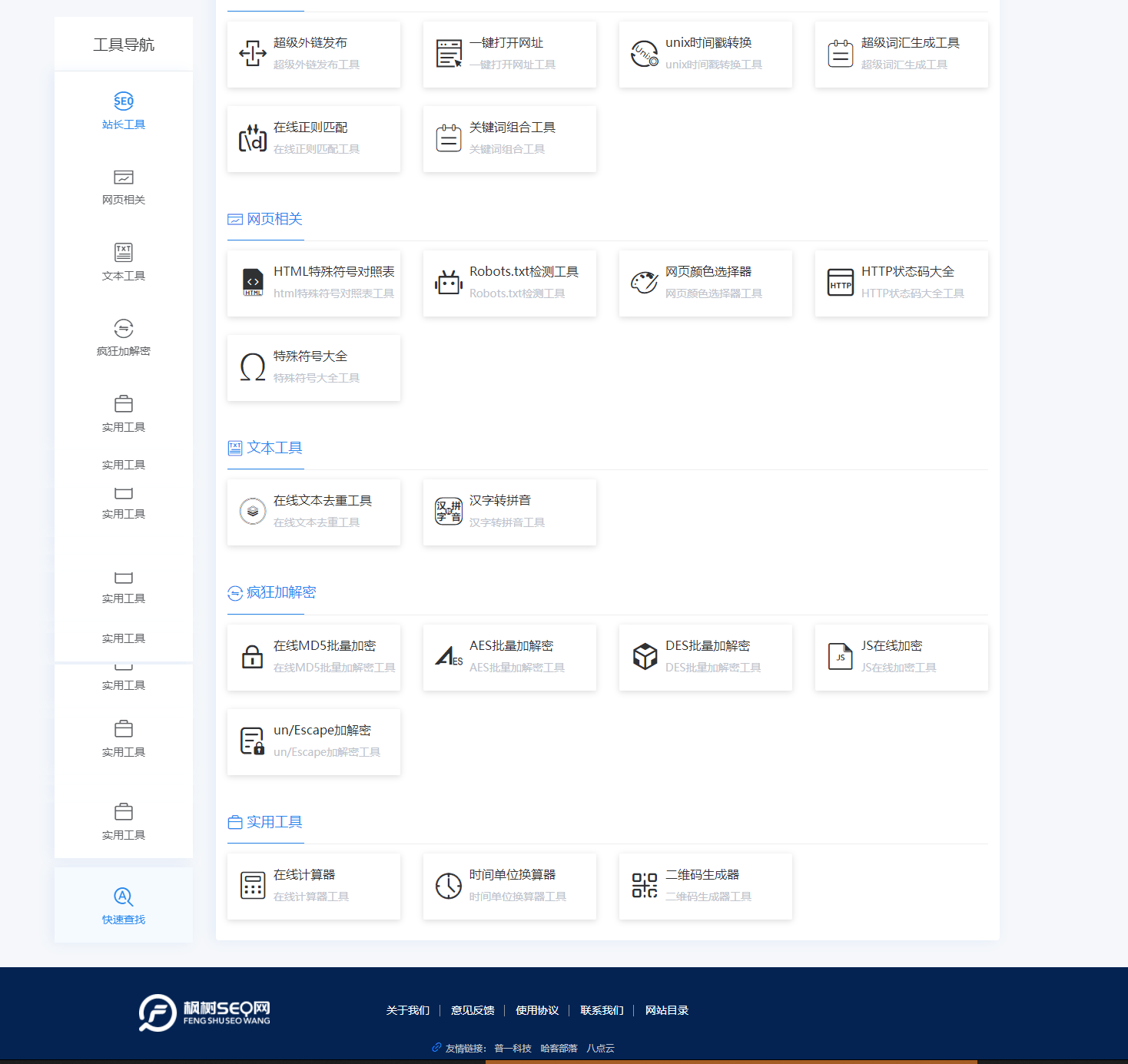Open the AES批量加解密 icon
This screenshot has width=1128, height=1064.
449,657
